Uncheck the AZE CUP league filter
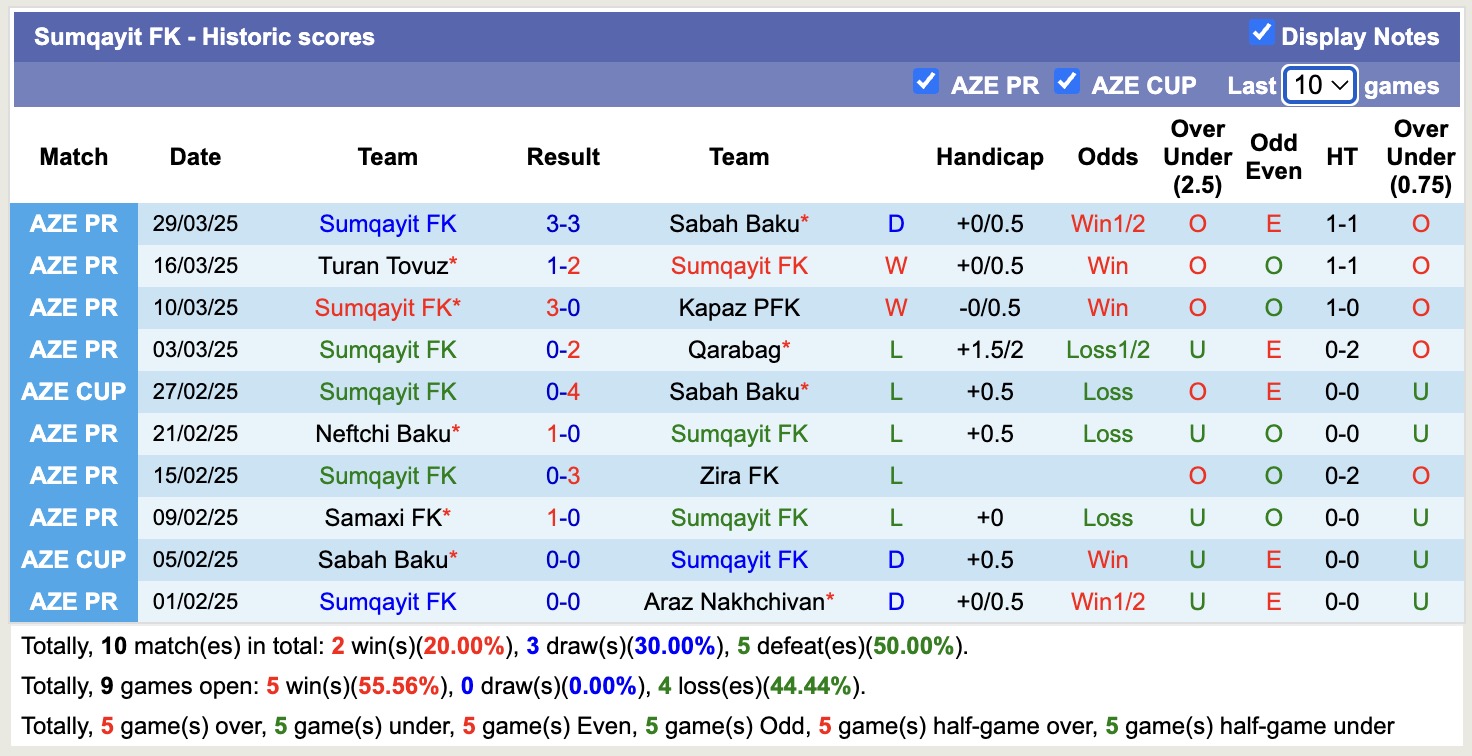The width and height of the screenshot is (1472, 756). click(1067, 82)
